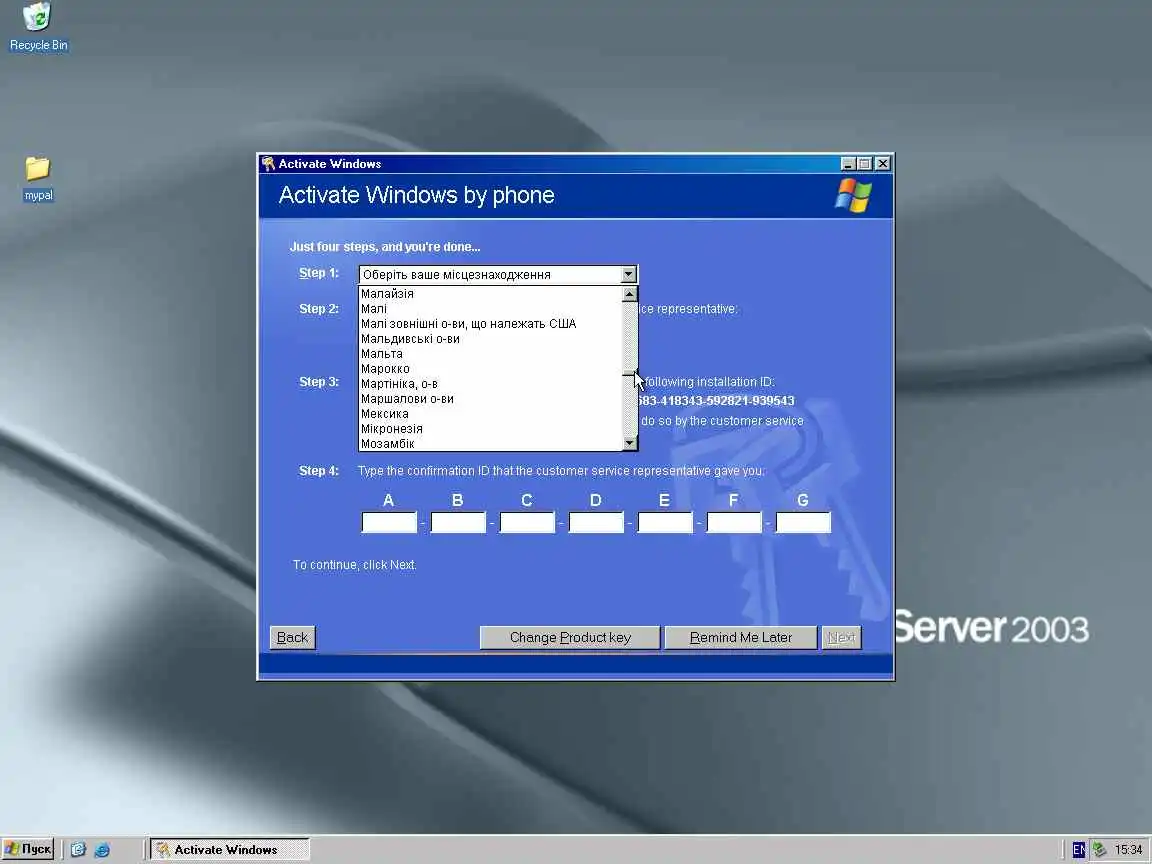The height and width of the screenshot is (864, 1152).
Task: Collapse location dropdown via arrow button
Action: [628, 274]
